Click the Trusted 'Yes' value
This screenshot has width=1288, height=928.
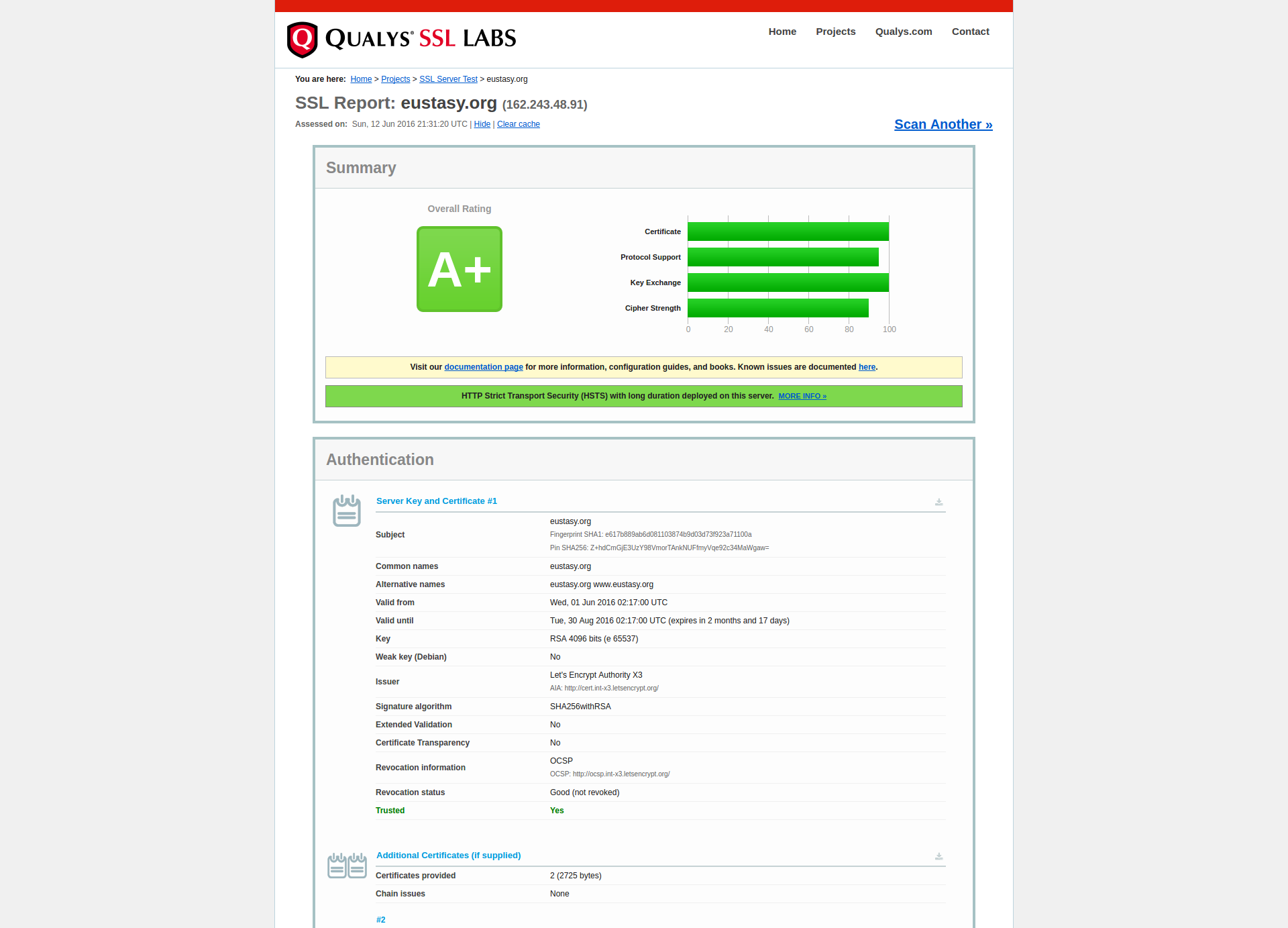click(557, 811)
